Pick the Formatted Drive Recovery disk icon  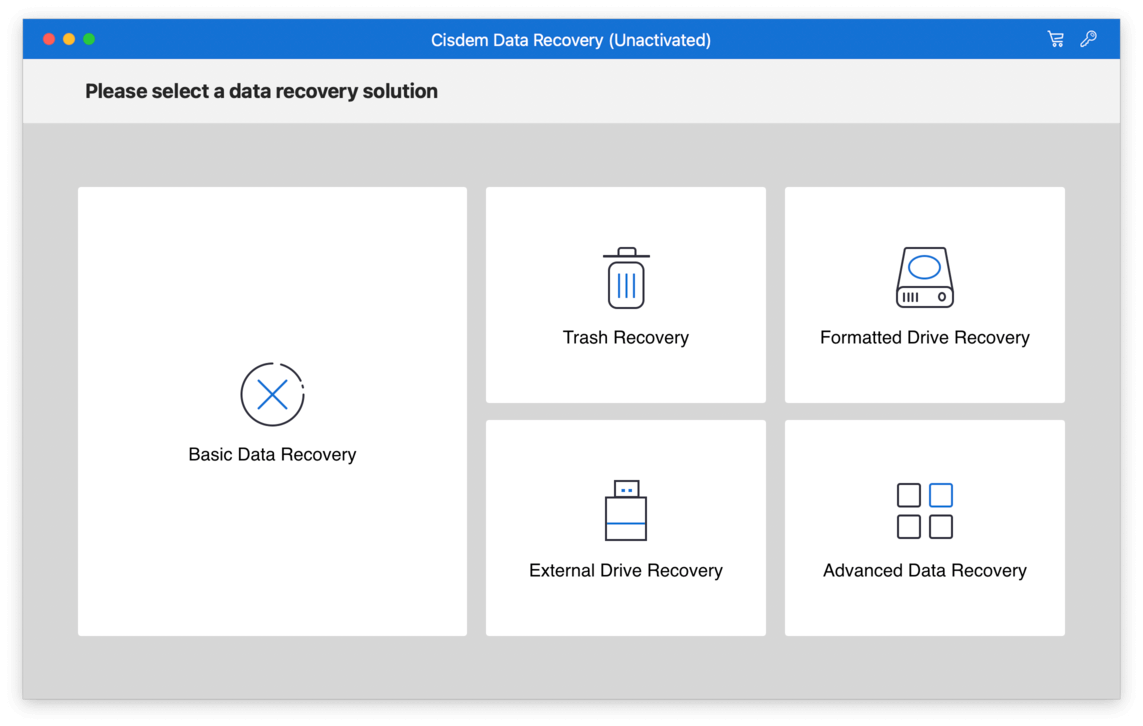click(x=924, y=278)
